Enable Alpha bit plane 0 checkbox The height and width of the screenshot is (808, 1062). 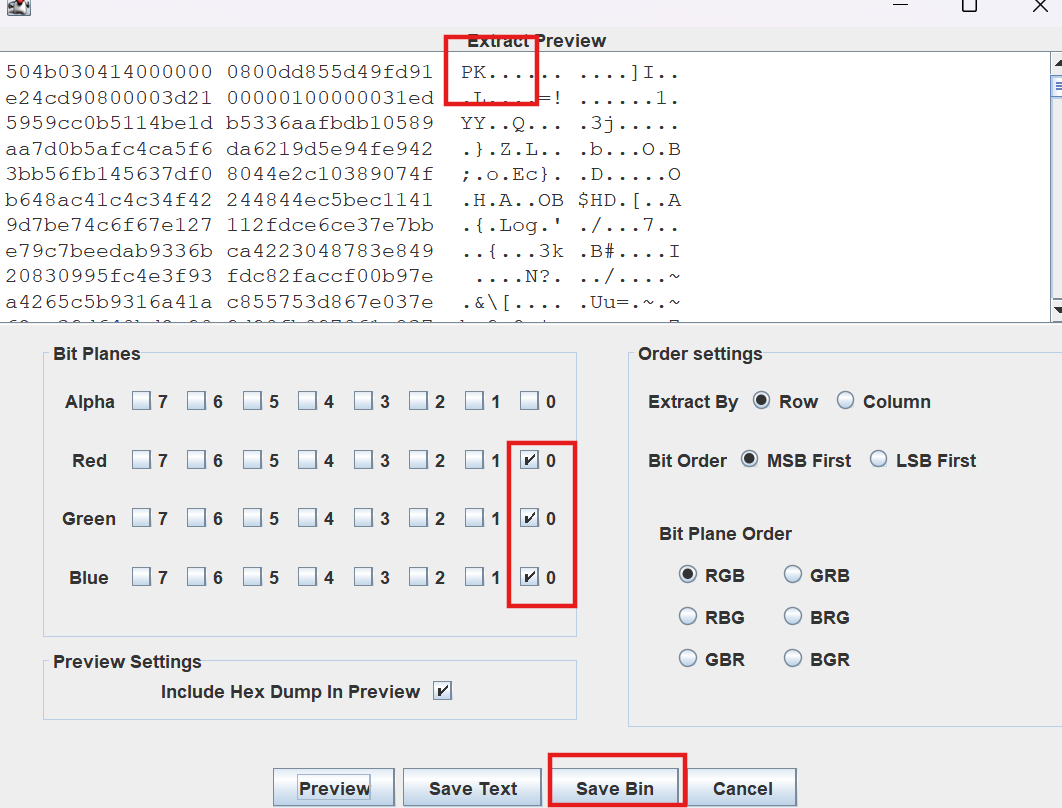coord(529,401)
